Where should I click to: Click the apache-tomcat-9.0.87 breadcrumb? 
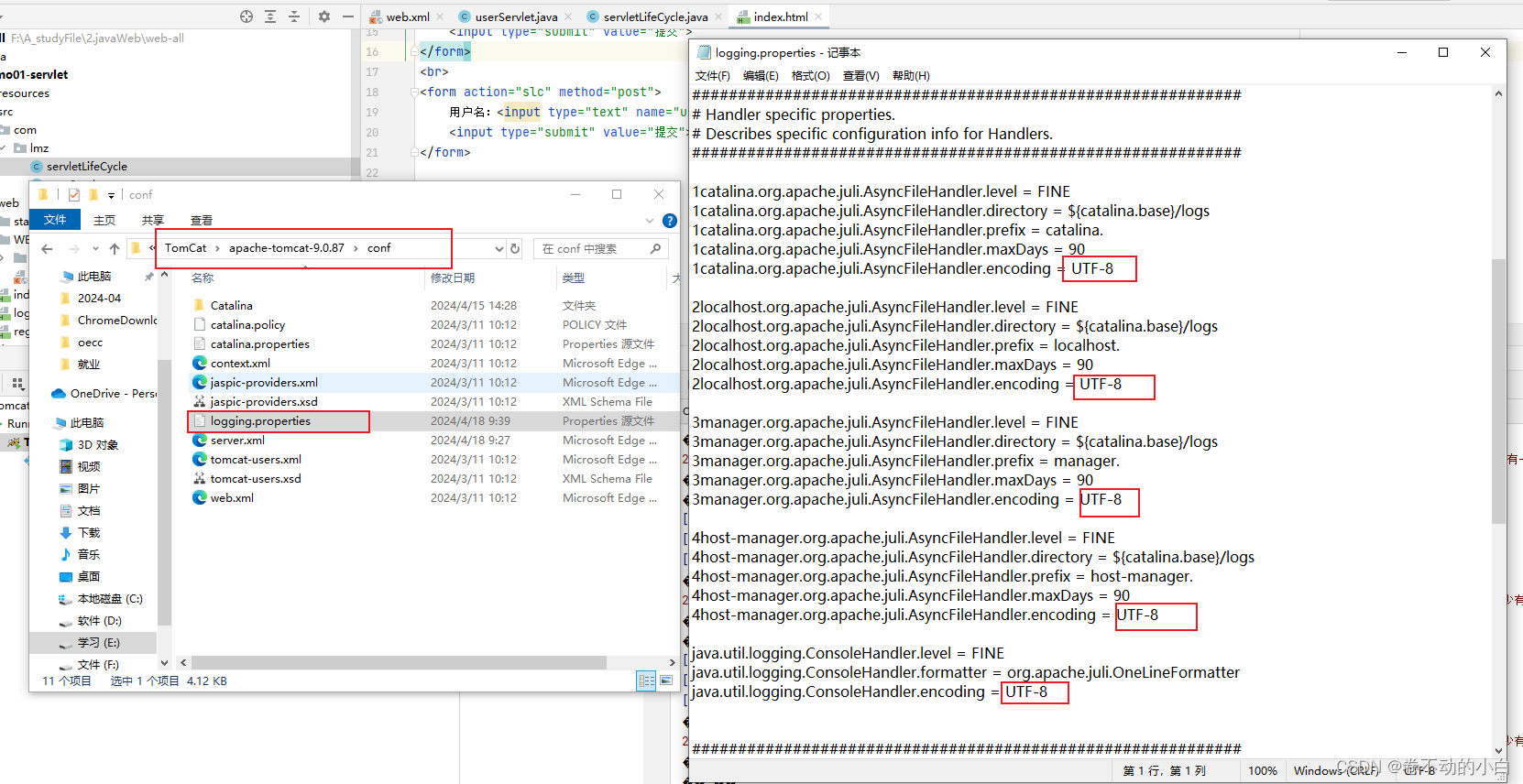coord(287,248)
